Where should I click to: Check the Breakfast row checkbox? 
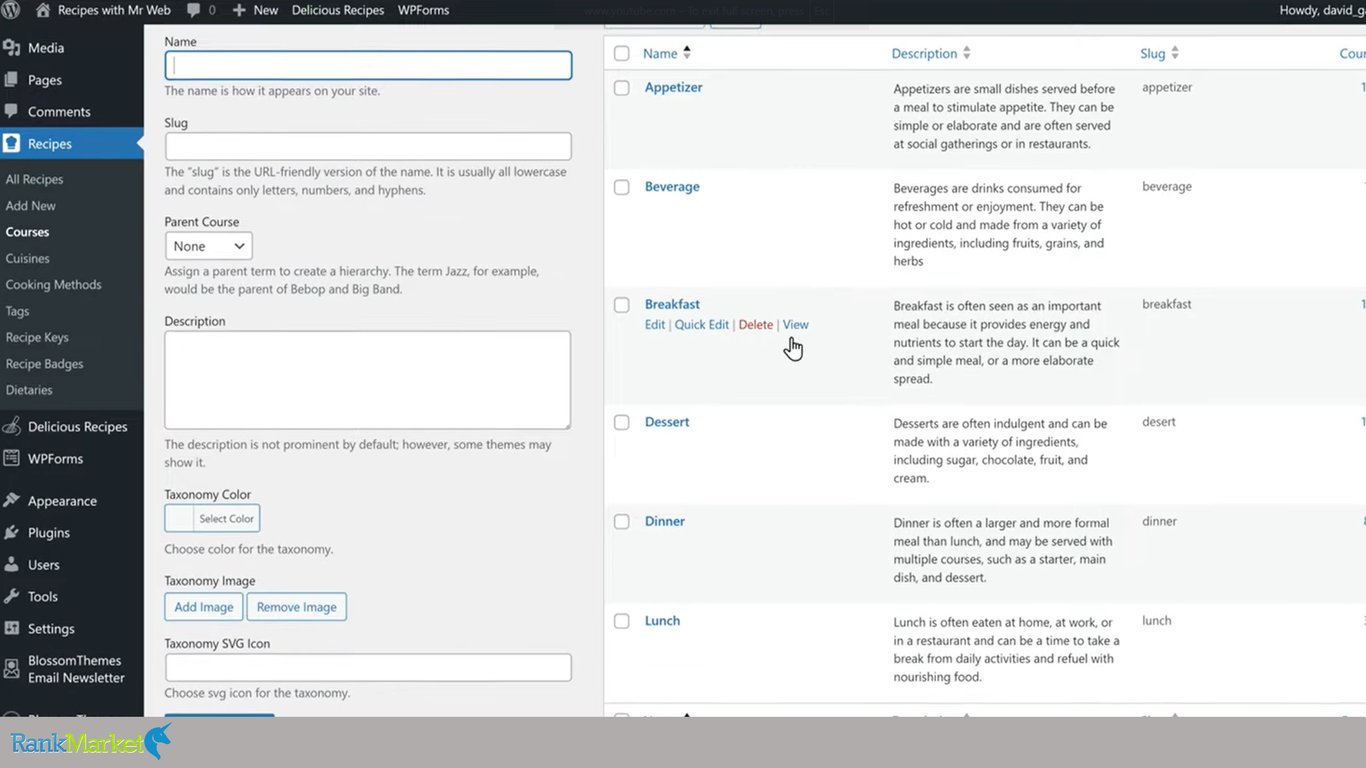tap(622, 305)
